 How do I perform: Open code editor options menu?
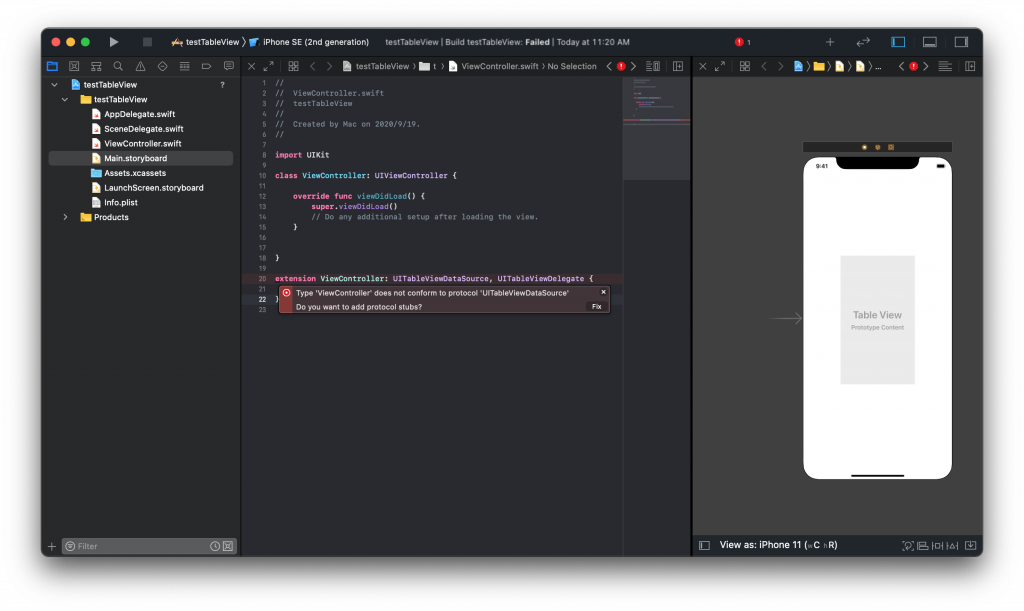coord(652,66)
